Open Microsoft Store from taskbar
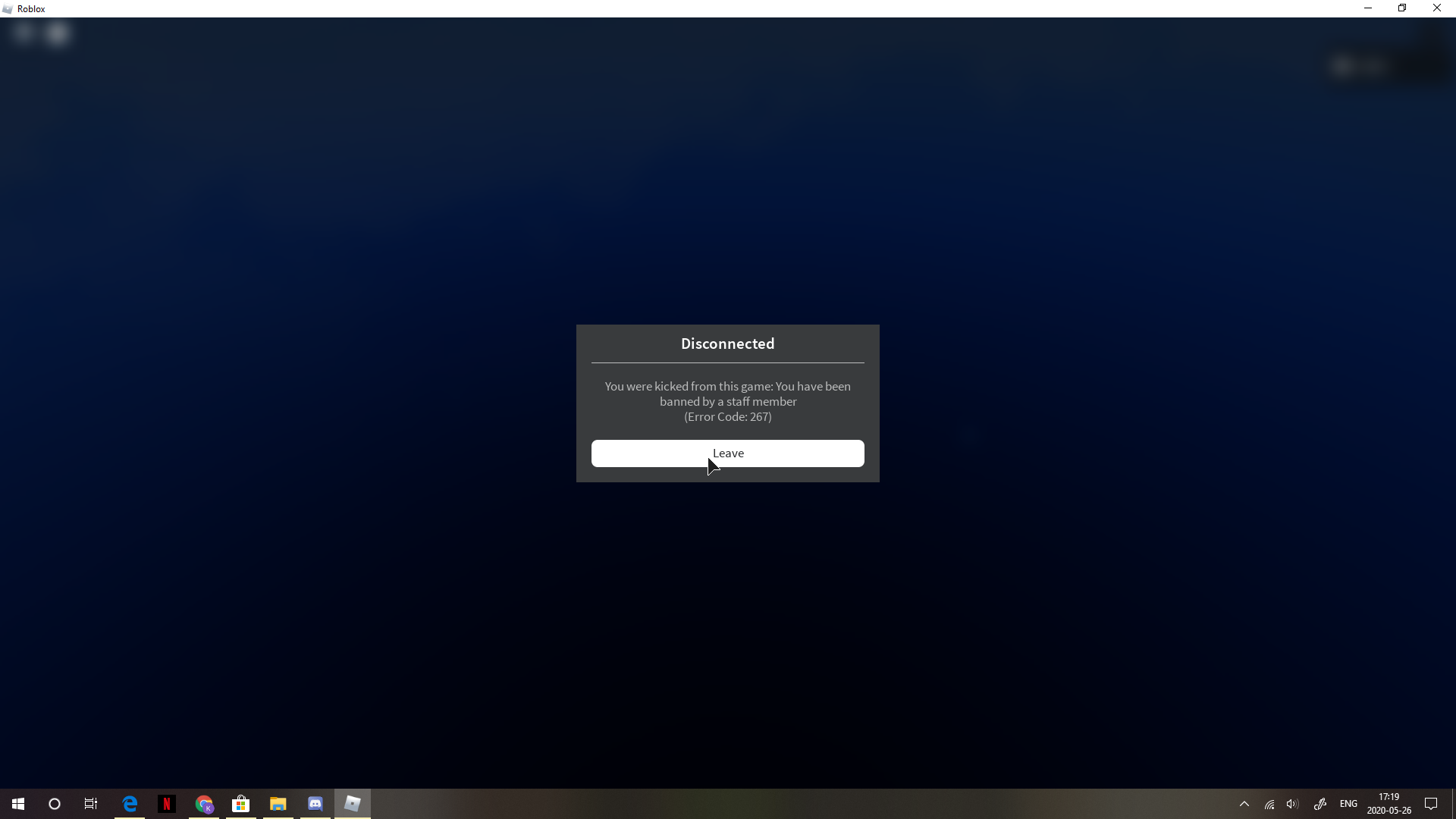The width and height of the screenshot is (1456, 819). 241,804
